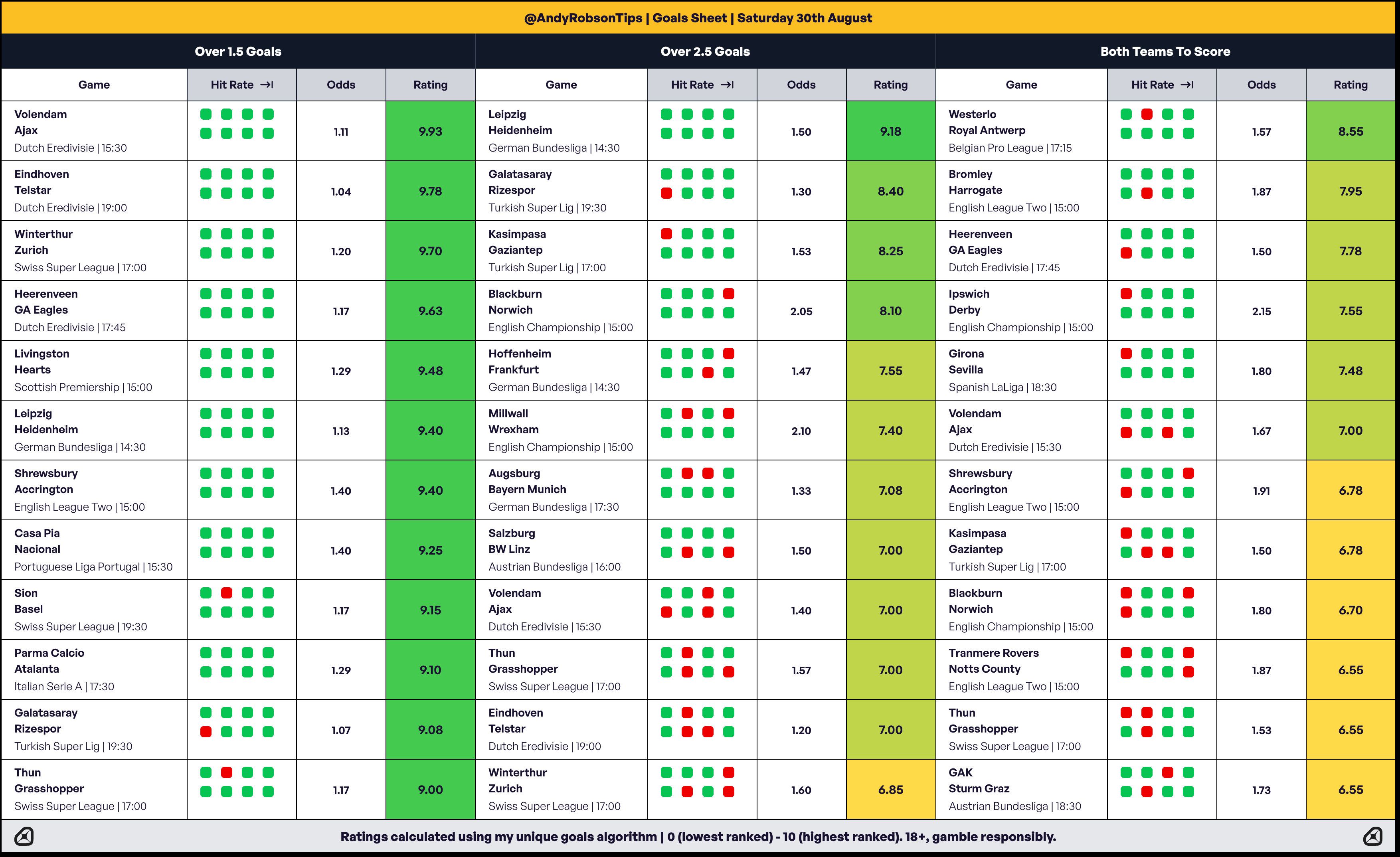Click 'Ipswich Derby' game row

pyautogui.click(x=1022, y=311)
